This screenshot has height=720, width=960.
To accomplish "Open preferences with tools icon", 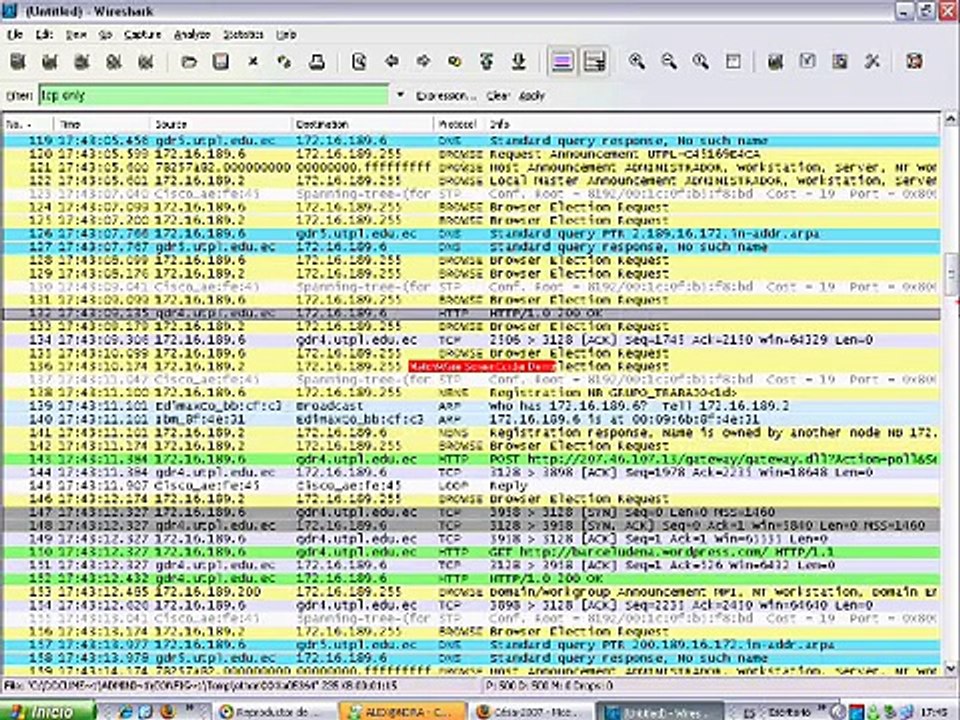I will 872,61.
